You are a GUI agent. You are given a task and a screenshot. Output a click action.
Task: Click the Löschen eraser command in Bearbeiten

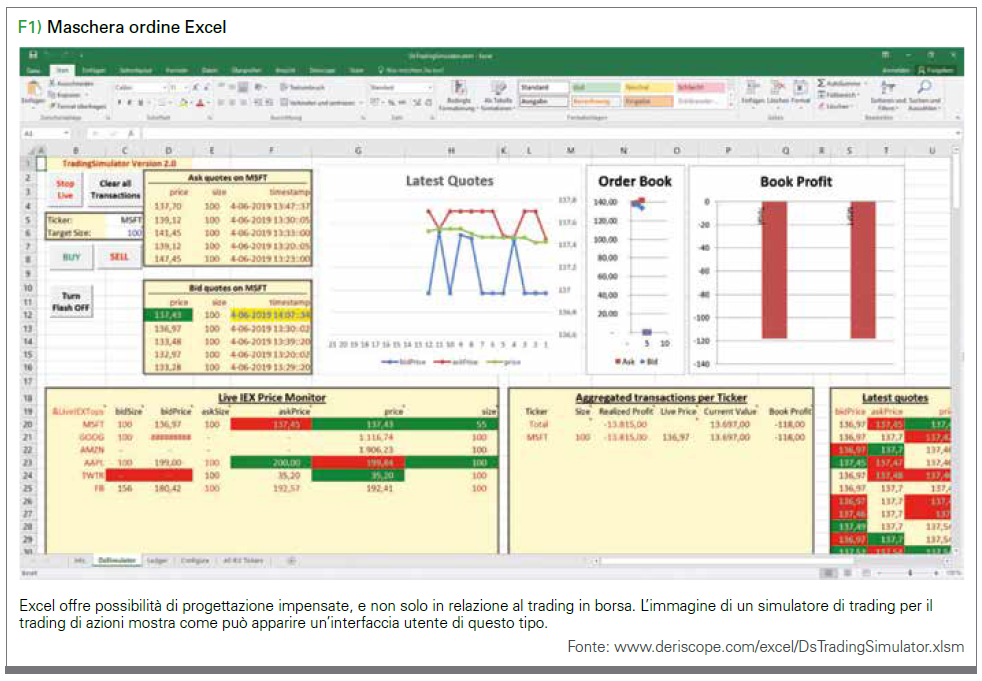click(x=834, y=106)
